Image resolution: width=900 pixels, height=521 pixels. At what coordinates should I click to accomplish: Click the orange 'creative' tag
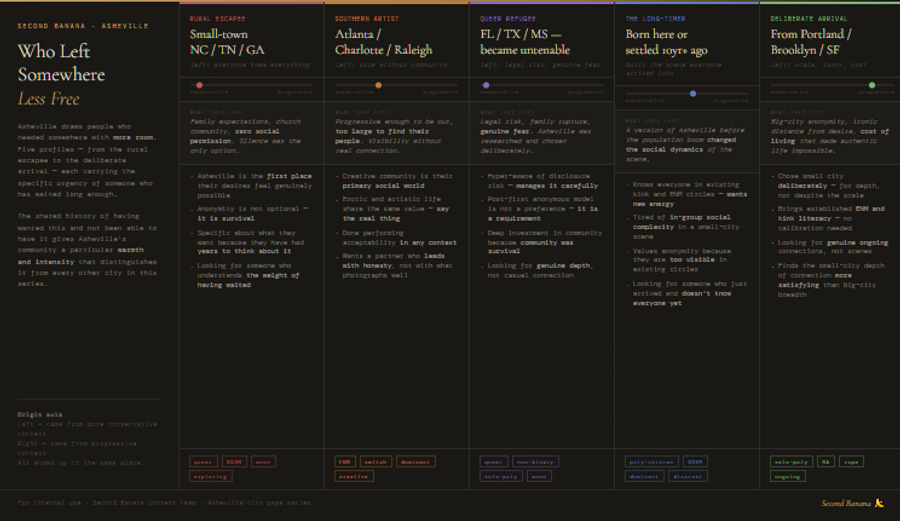click(354, 476)
